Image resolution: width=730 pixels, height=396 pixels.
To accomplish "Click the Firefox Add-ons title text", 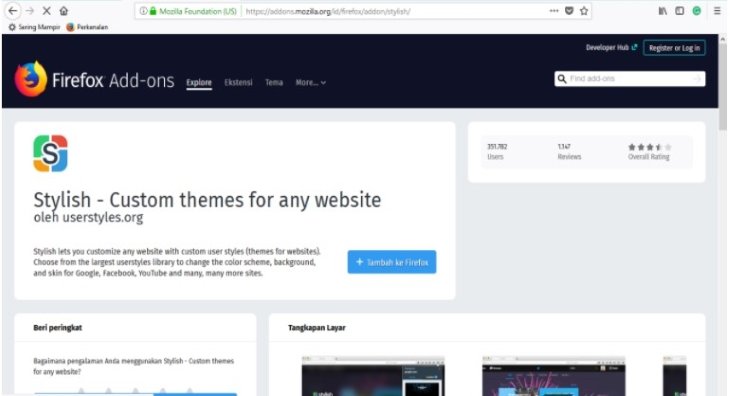I will [x=113, y=81].
